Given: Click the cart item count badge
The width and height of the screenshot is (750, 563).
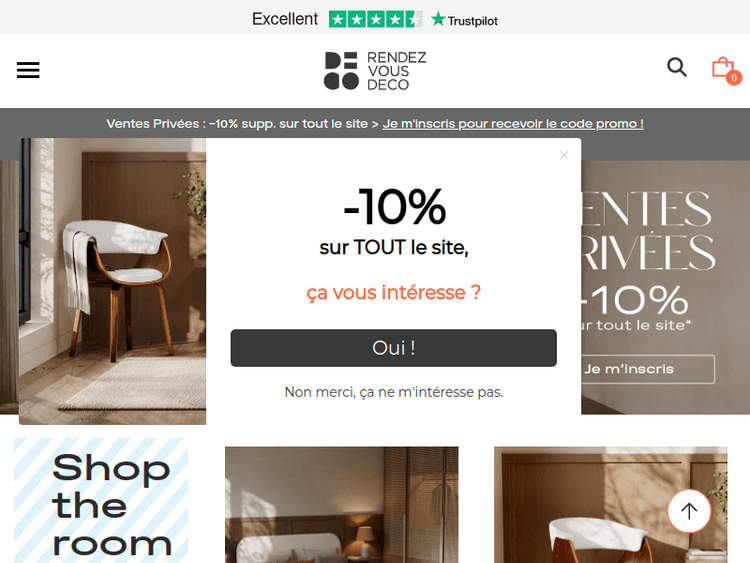Looking at the screenshot, I should click(x=734, y=77).
